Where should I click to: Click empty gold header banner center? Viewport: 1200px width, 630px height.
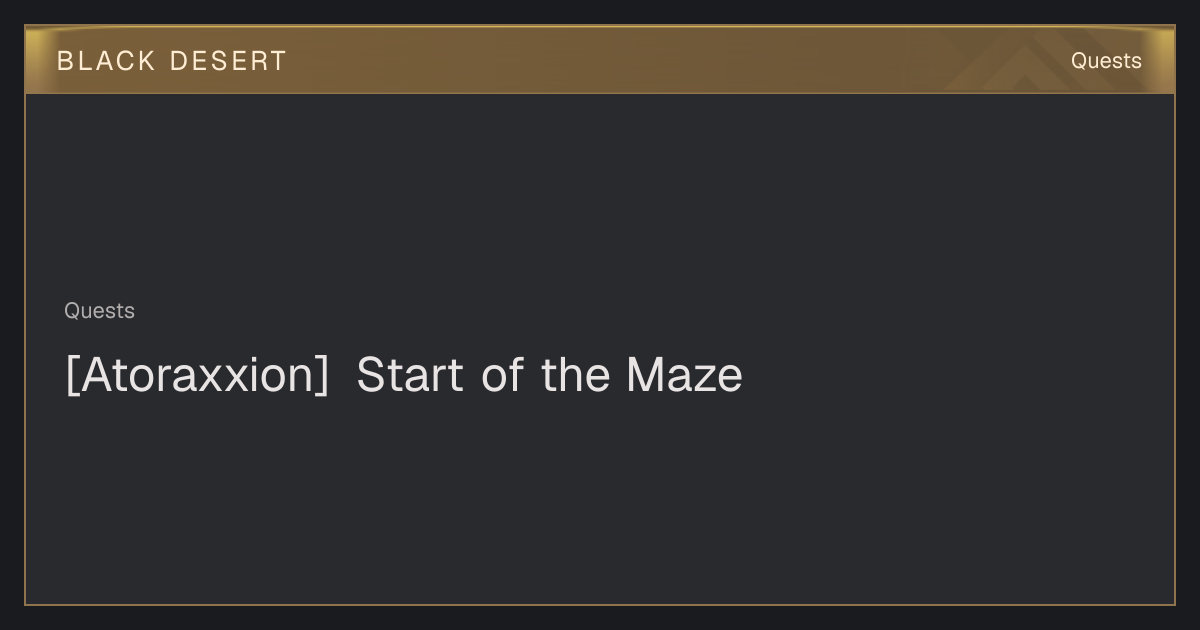[x=600, y=60]
